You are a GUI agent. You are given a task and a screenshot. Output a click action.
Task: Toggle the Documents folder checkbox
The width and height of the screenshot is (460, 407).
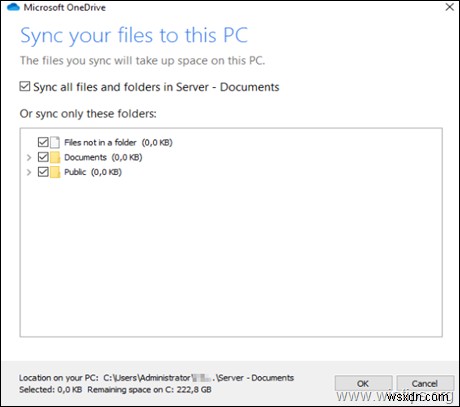click(x=43, y=157)
